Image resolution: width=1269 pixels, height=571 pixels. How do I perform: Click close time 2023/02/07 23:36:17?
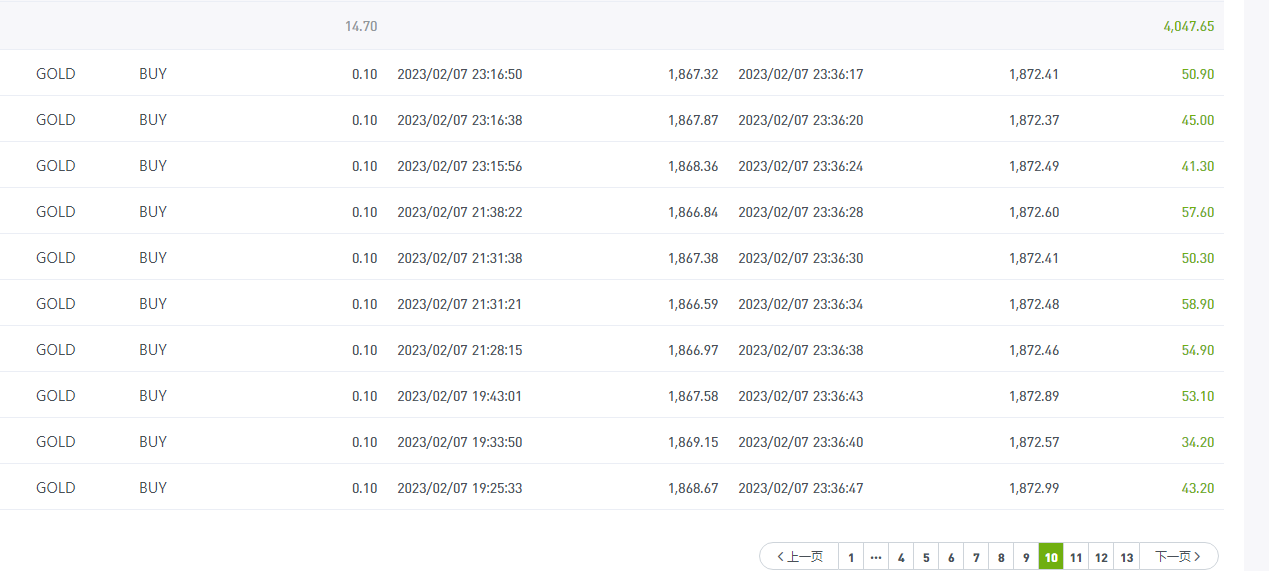[x=801, y=74]
